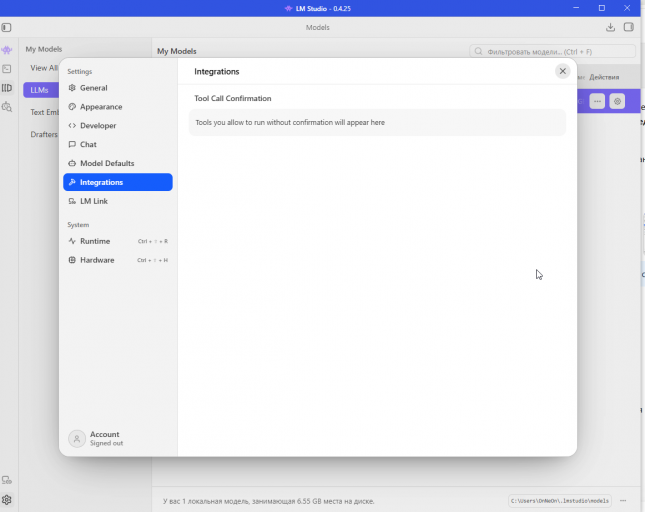
Task: Open the three-dots menu beside models path
Action: click(x=623, y=500)
